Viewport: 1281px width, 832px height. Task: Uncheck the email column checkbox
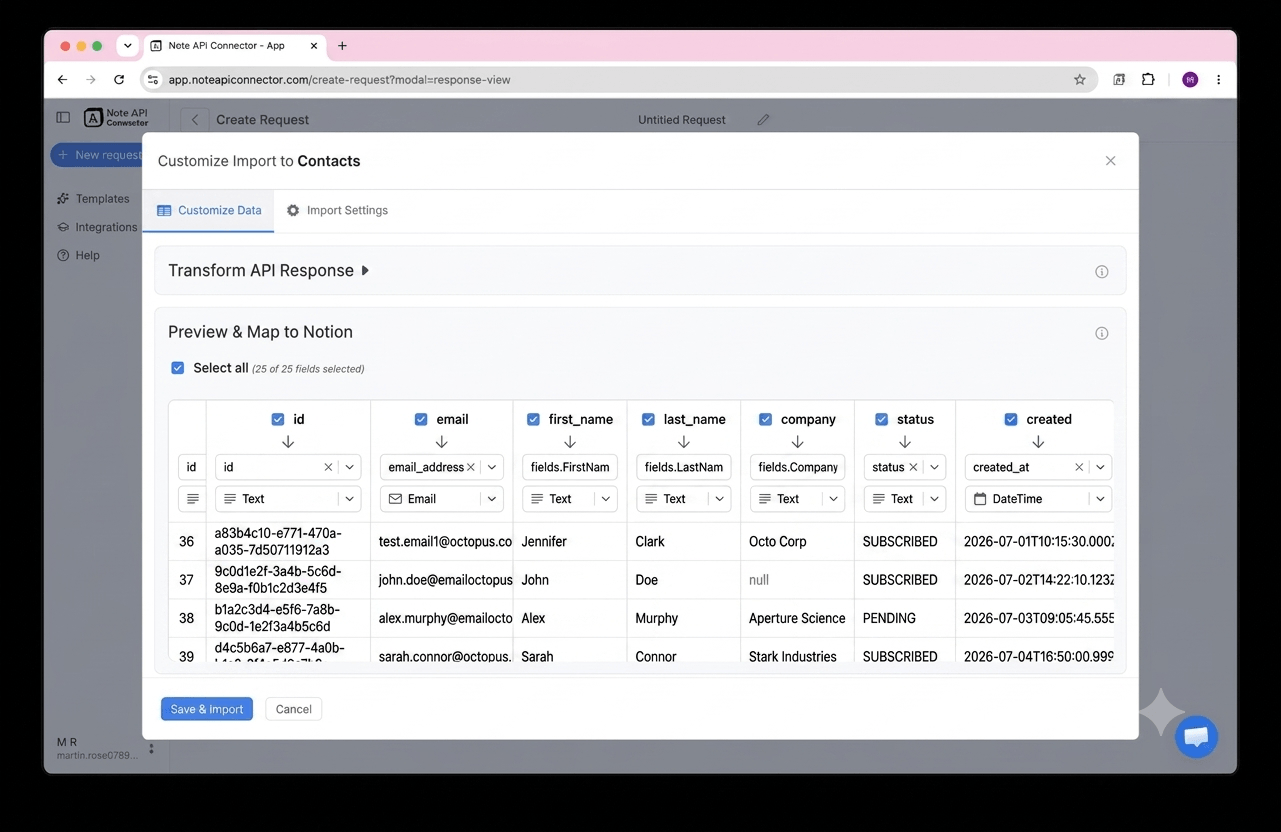click(421, 420)
